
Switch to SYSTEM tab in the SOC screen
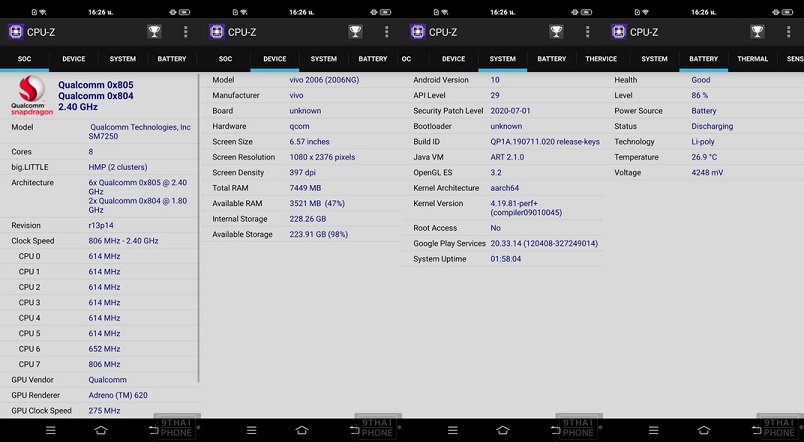click(x=123, y=59)
